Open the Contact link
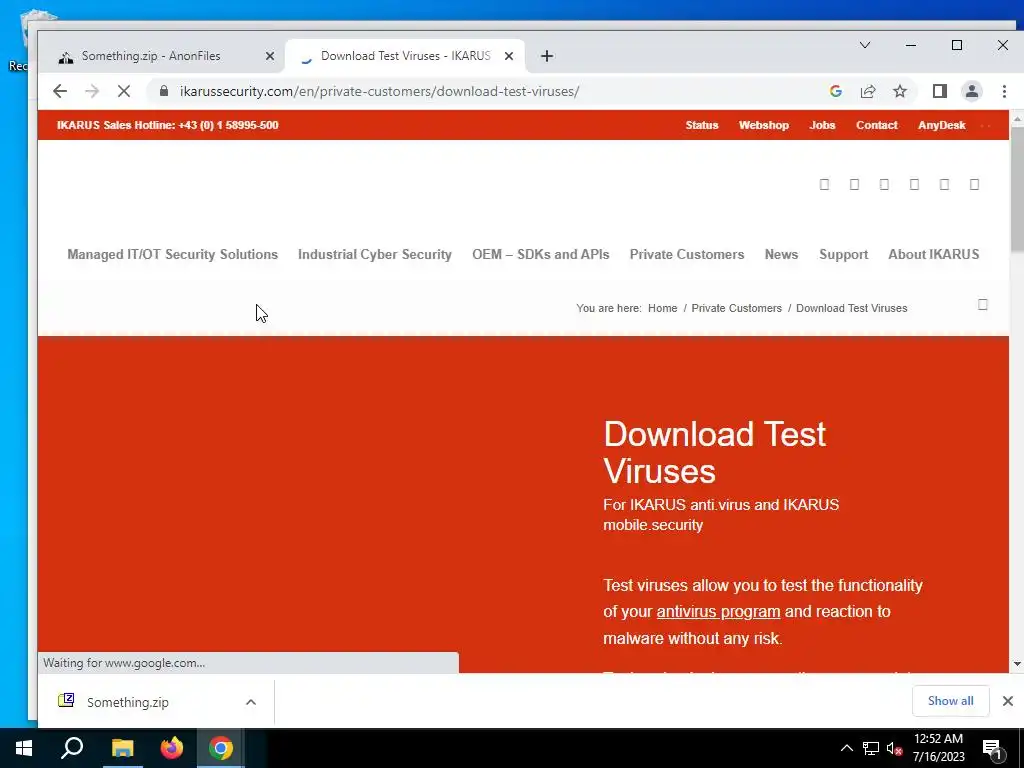 876,125
